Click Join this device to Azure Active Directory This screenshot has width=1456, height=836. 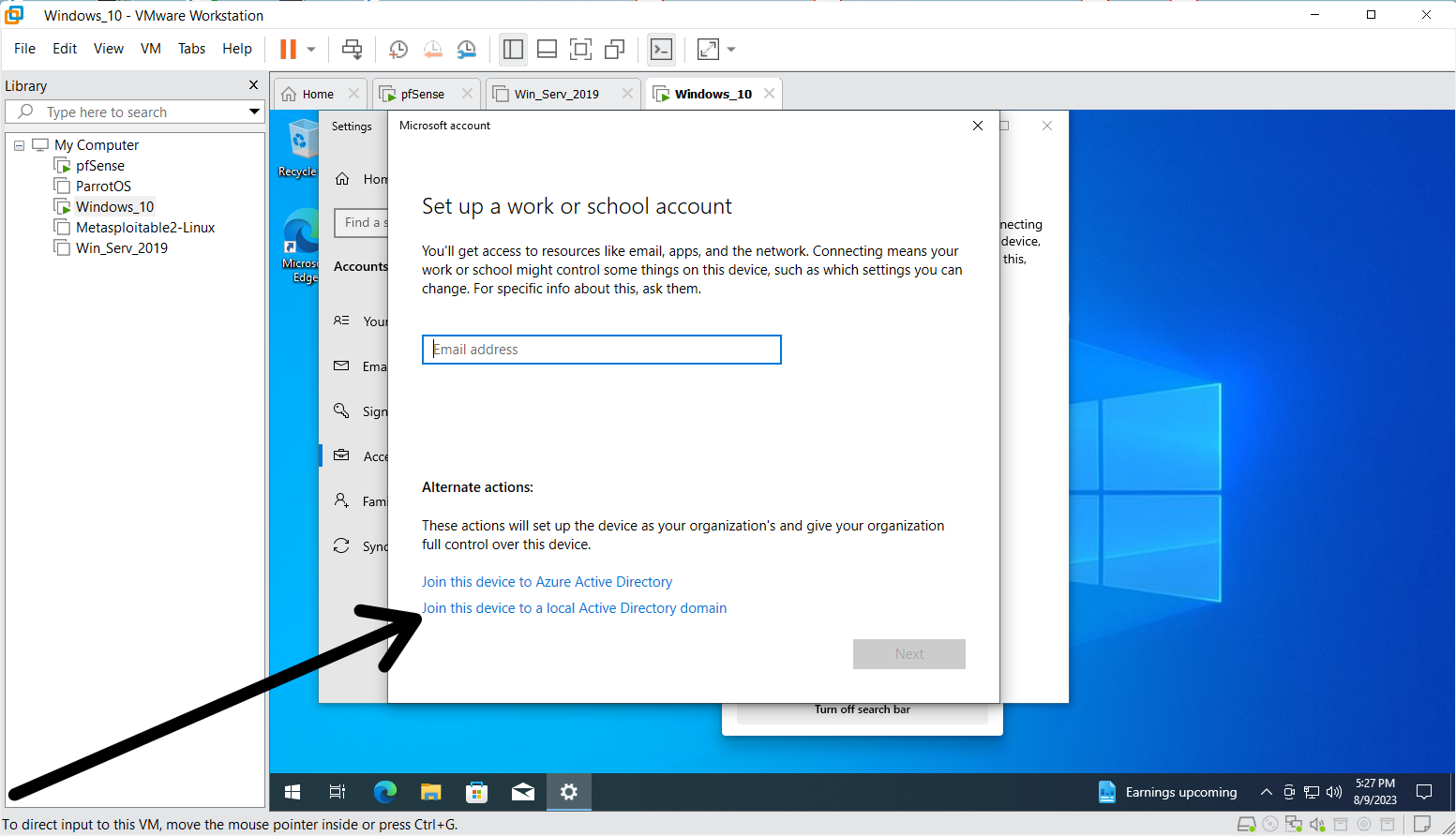547,582
